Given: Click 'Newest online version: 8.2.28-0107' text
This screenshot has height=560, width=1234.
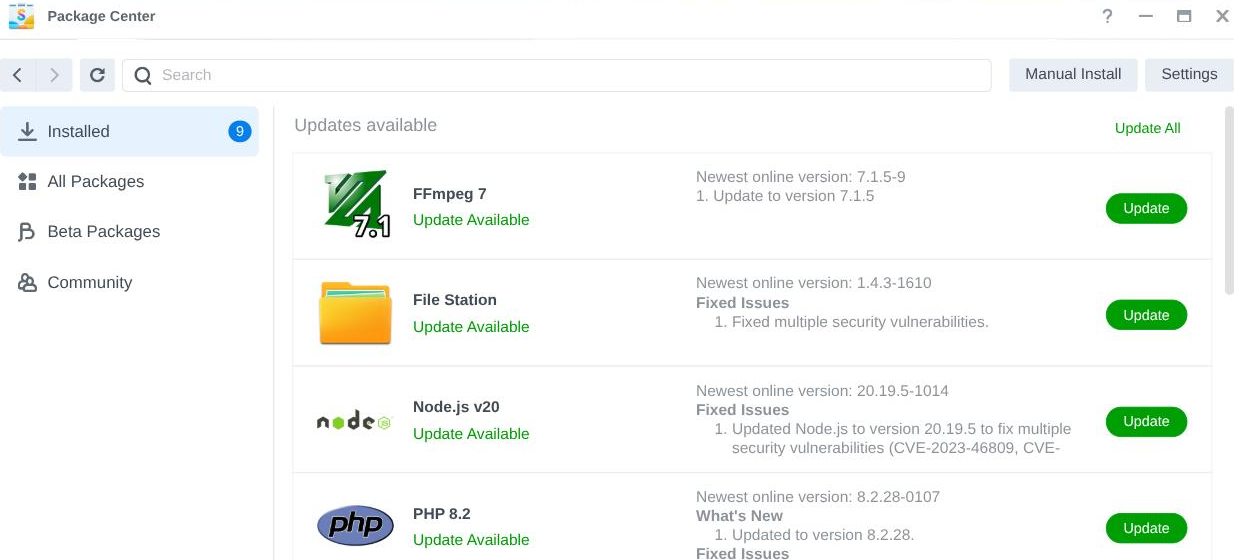Looking at the screenshot, I should [818, 497].
